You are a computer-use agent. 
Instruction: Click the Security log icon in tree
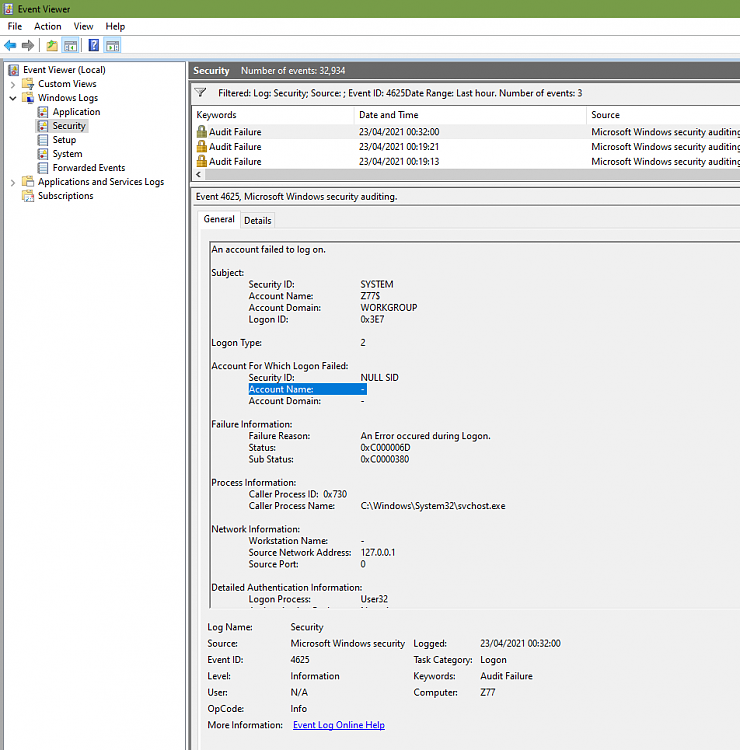(43, 126)
